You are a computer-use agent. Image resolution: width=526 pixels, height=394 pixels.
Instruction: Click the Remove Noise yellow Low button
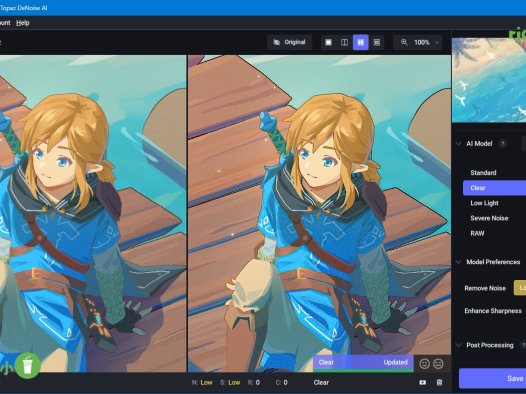coord(520,288)
